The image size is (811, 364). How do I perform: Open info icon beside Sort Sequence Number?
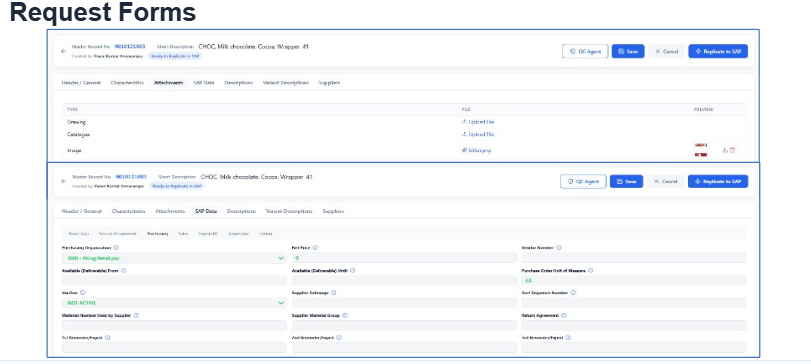[573, 293]
